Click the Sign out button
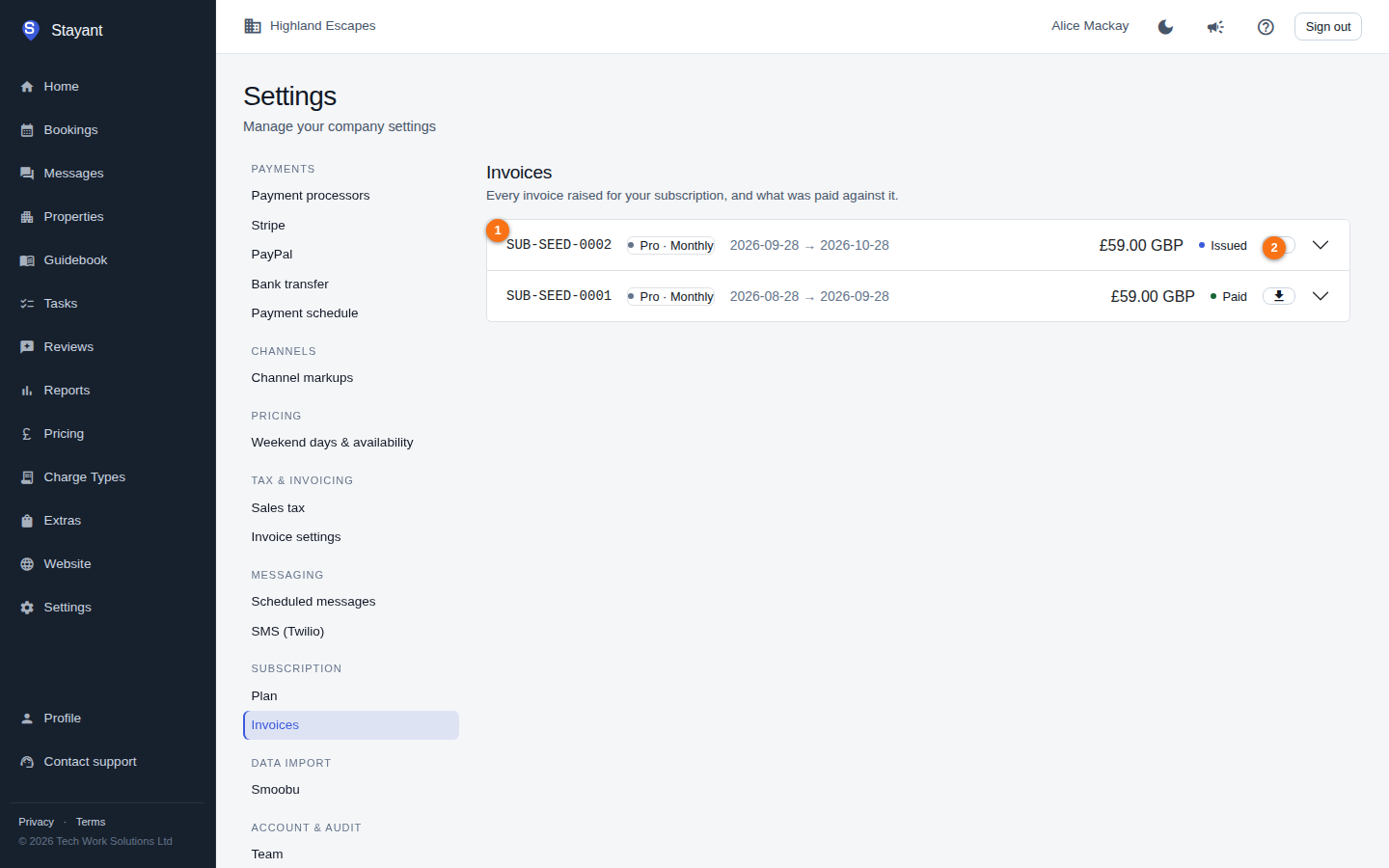Image resolution: width=1389 pixels, height=868 pixels. tap(1328, 27)
